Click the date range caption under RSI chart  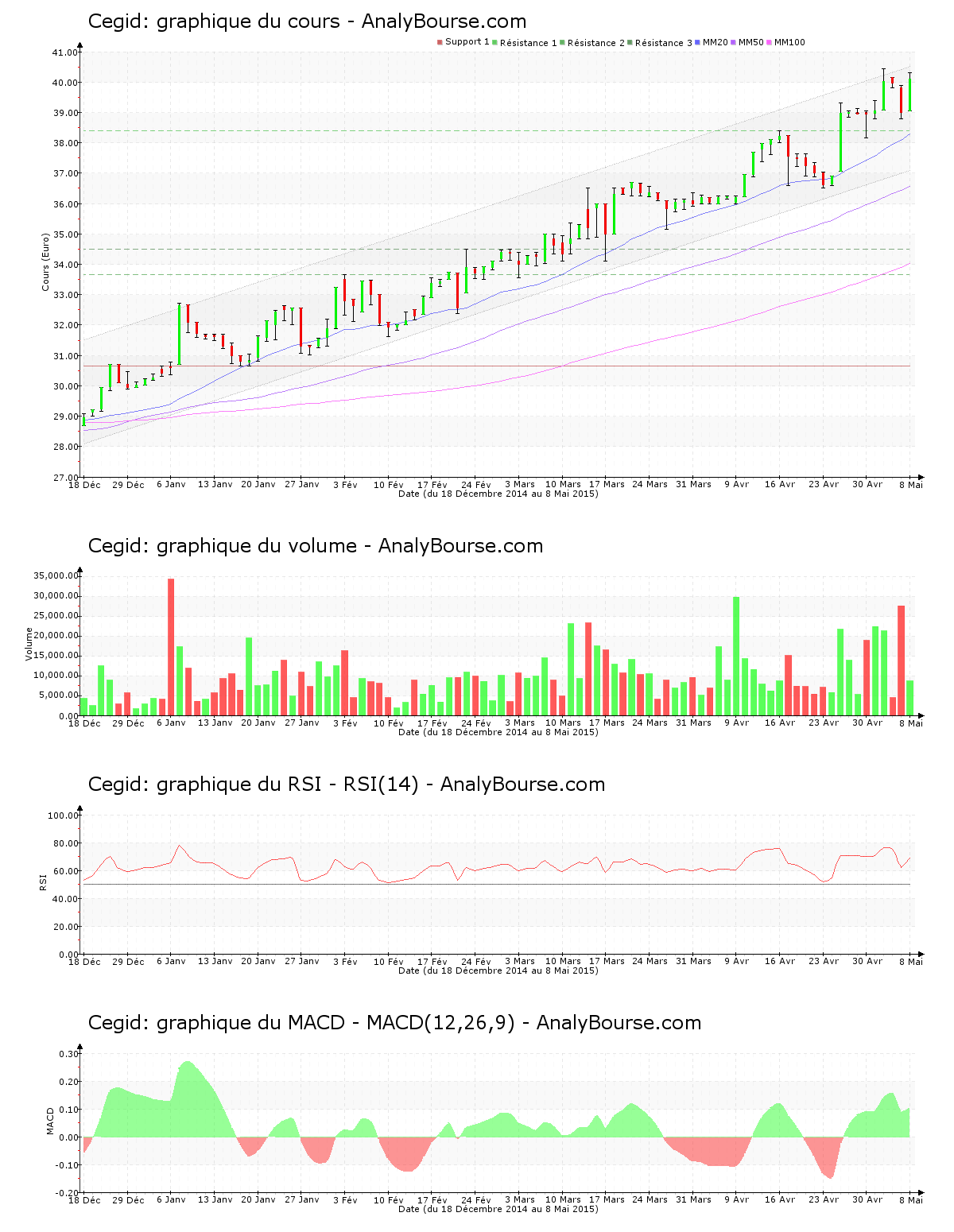pyautogui.click(x=498, y=970)
